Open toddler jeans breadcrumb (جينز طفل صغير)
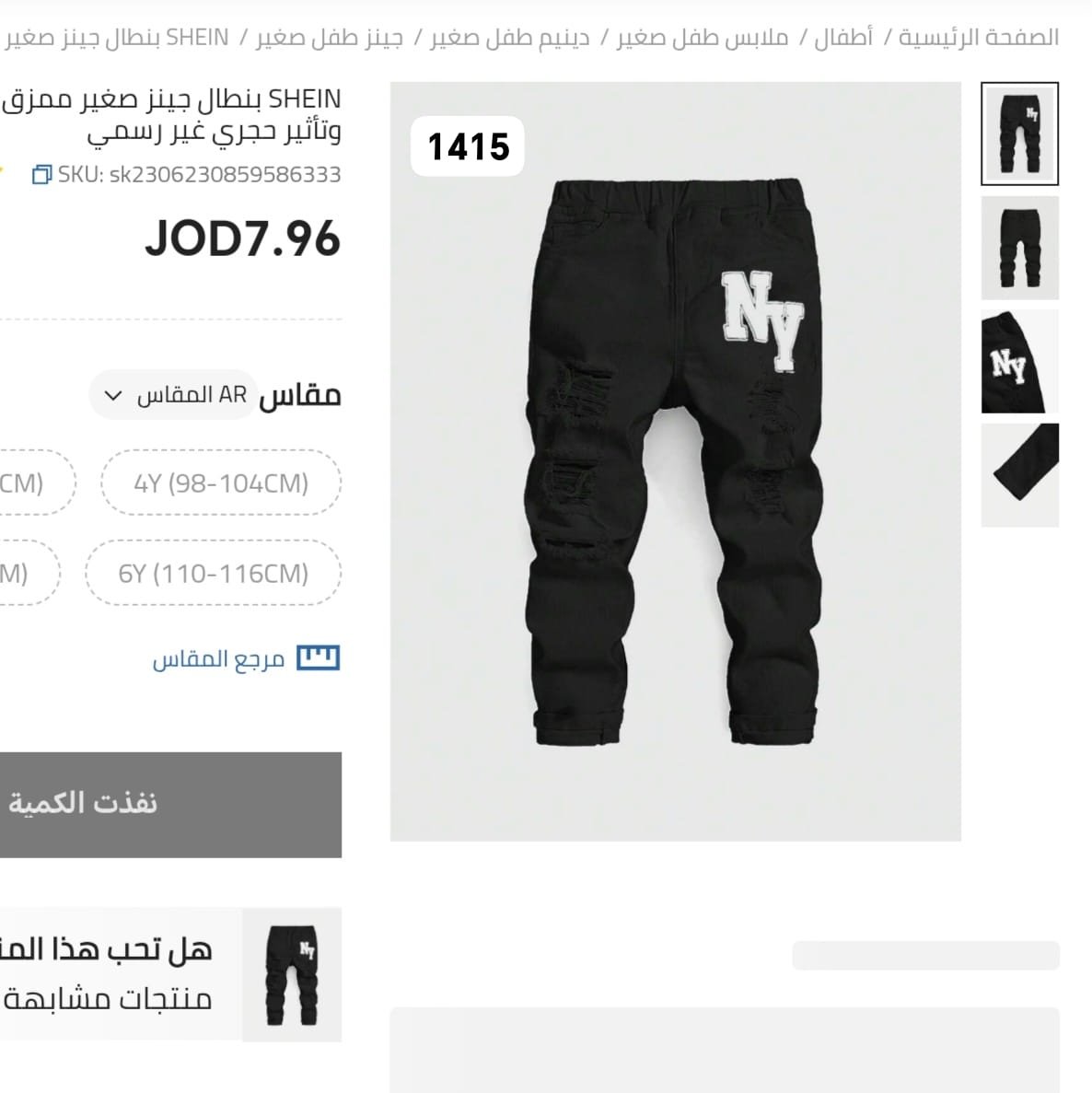 [x=329, y=37]
